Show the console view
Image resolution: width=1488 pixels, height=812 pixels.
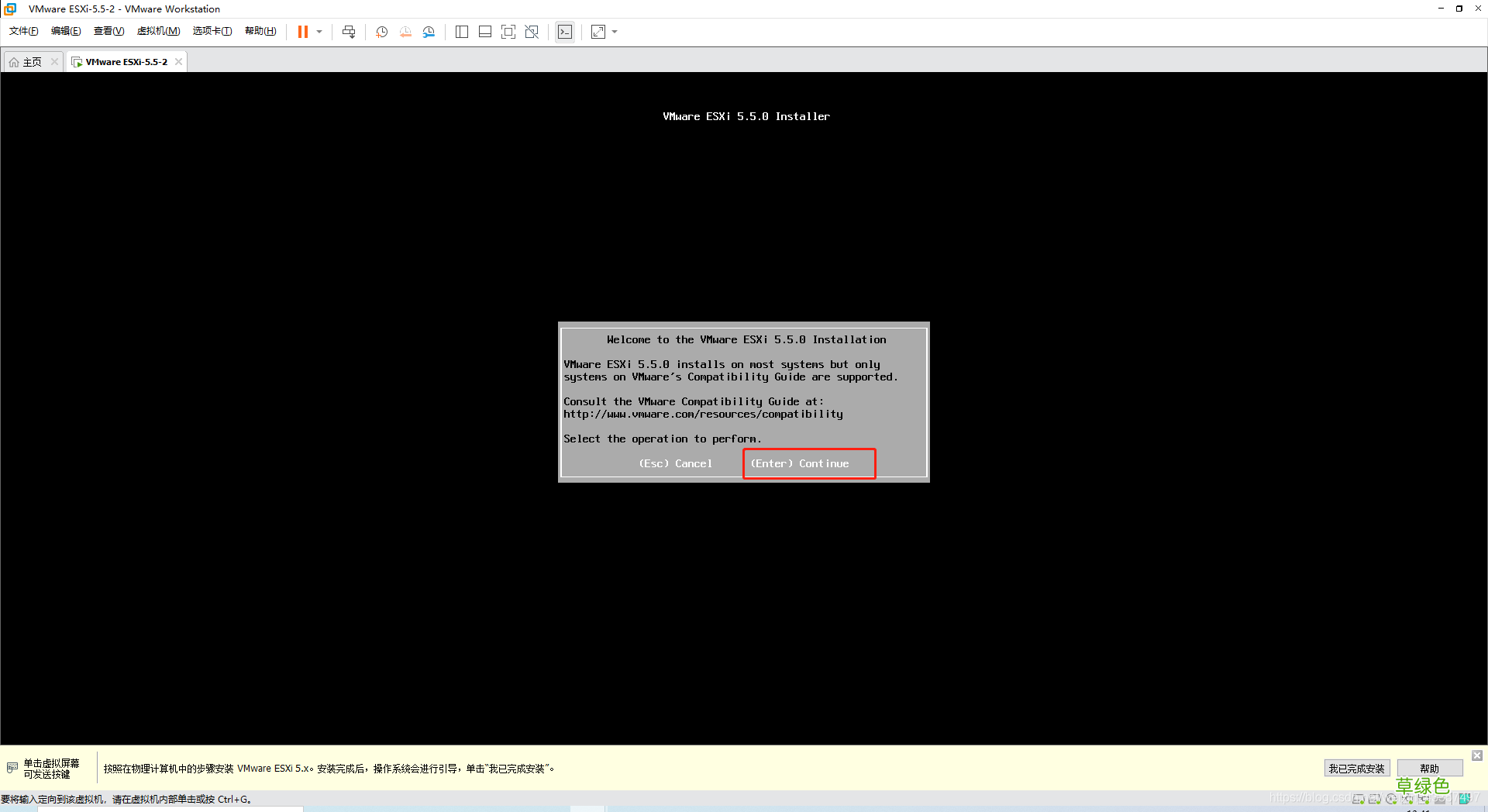click(565, 32)
